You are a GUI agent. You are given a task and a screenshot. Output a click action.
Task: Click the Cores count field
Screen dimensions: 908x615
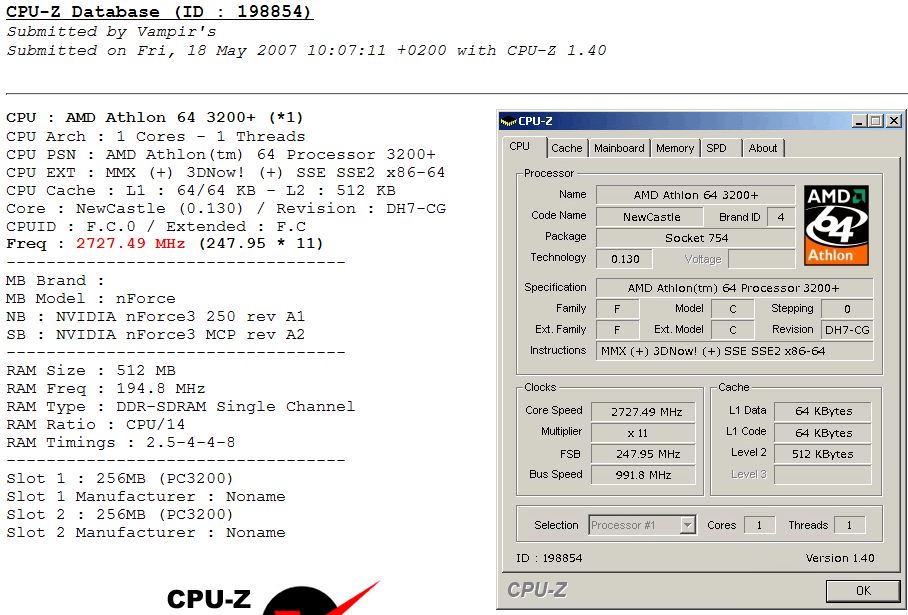[759, 525]
